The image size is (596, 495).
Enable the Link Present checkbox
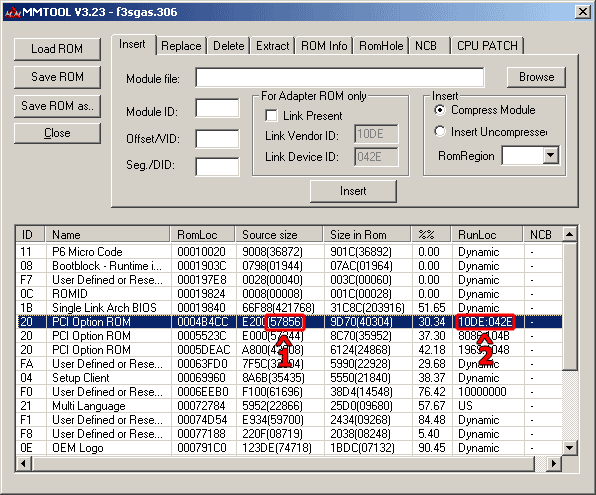point(271,116)
